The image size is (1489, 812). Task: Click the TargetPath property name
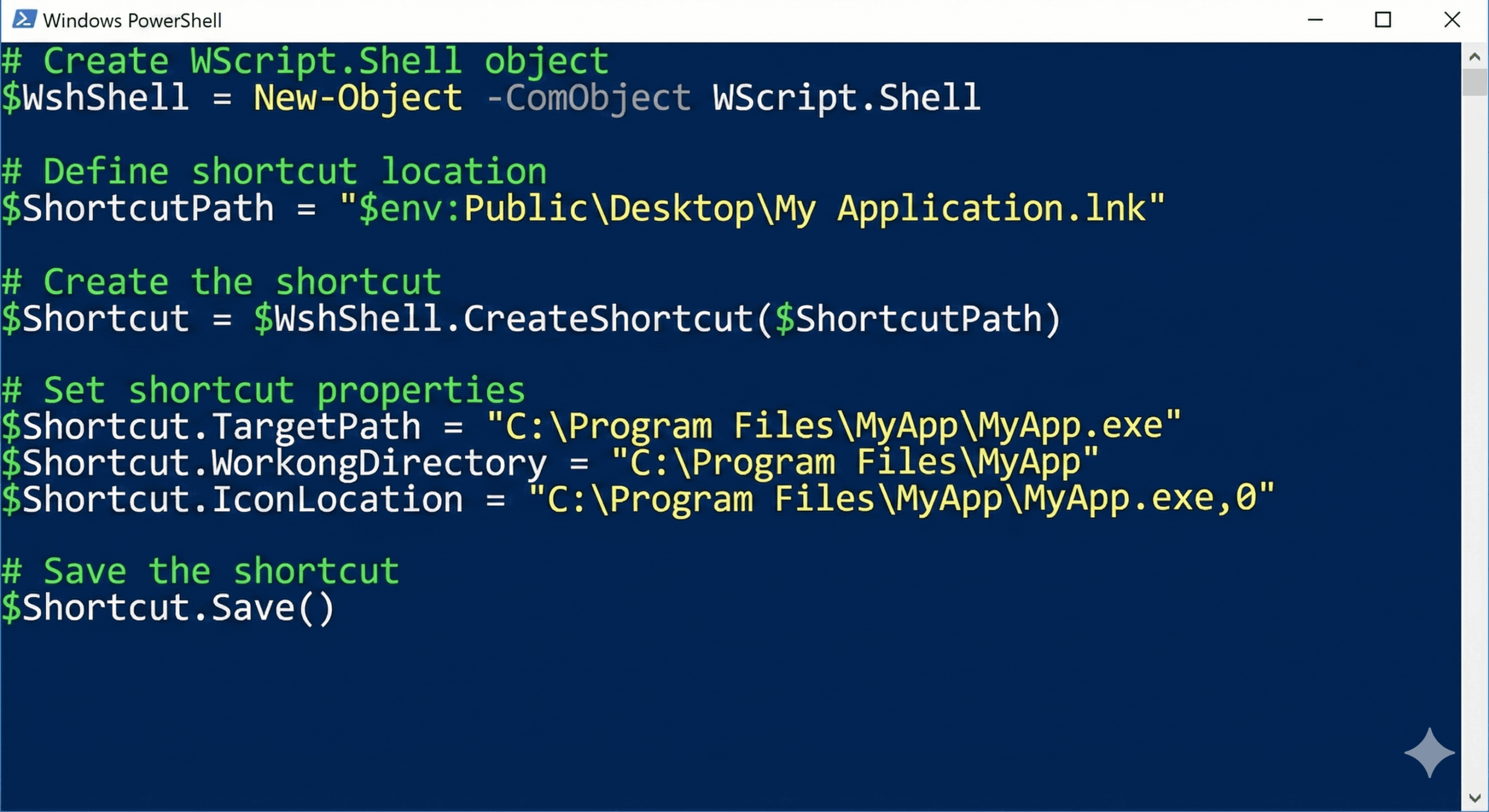315,426
